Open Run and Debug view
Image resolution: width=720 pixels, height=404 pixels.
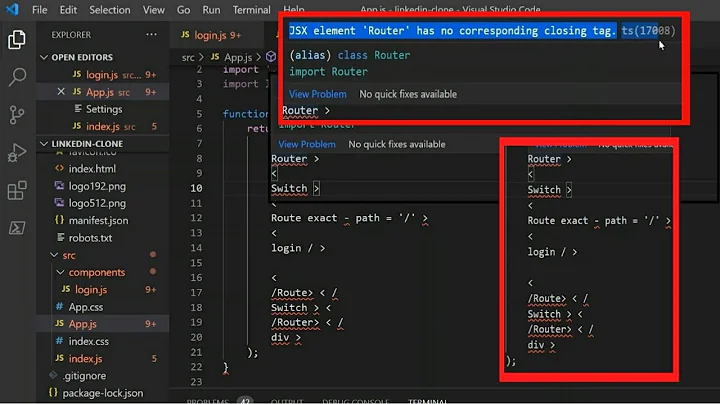click(x=17, y=152)
